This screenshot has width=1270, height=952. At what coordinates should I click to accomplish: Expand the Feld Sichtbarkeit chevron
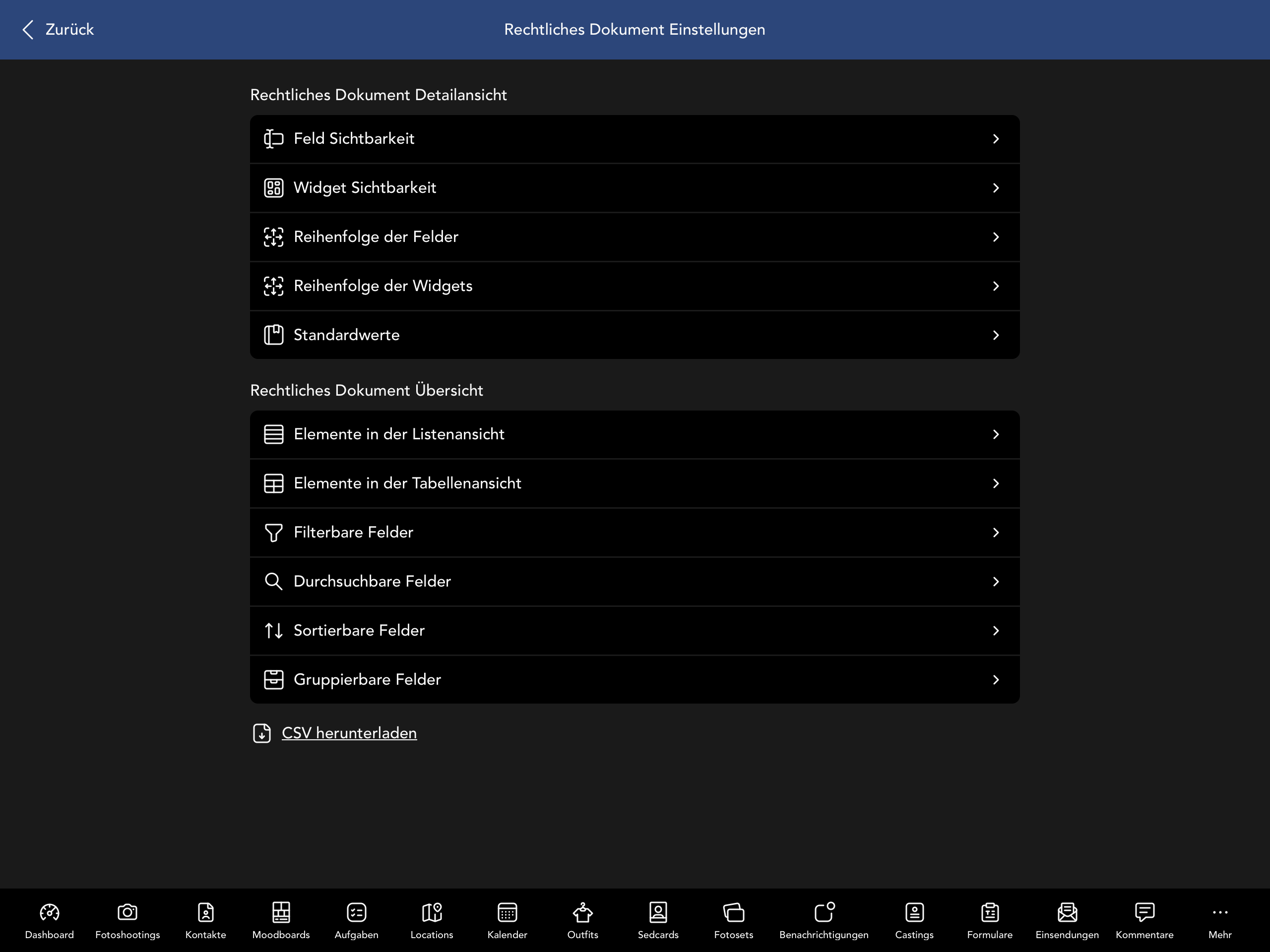(996, 139)
